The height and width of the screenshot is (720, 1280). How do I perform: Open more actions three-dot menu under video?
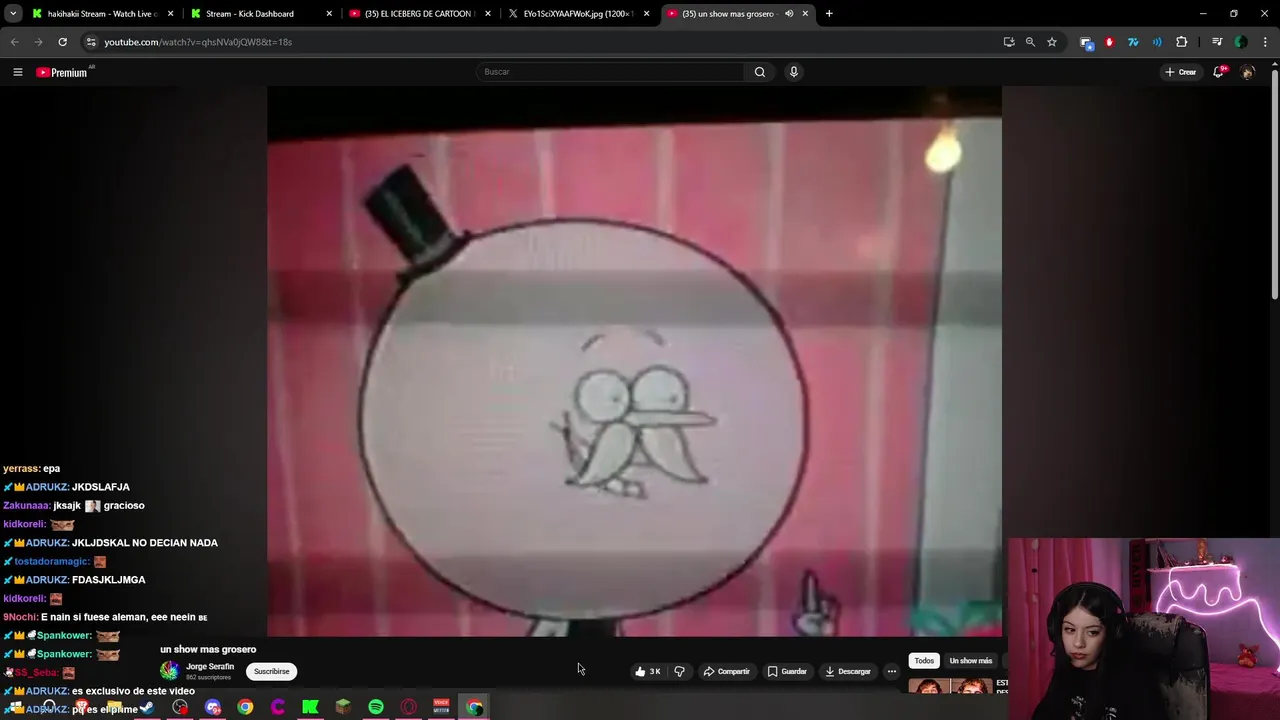click(x=892, y=671)
